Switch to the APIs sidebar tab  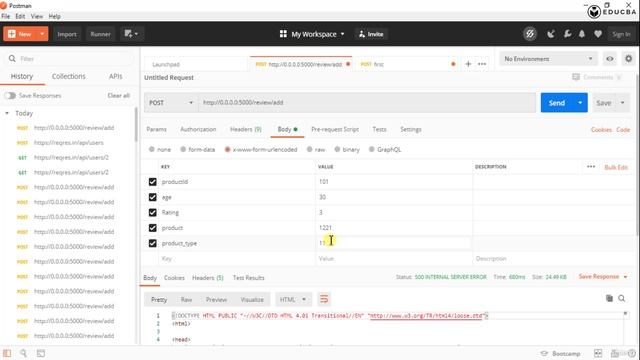[116, 76]
